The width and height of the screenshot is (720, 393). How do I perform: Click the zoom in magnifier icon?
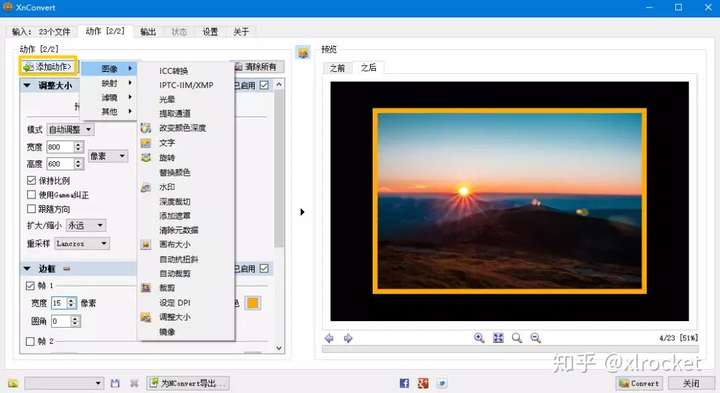click(479, 338)
